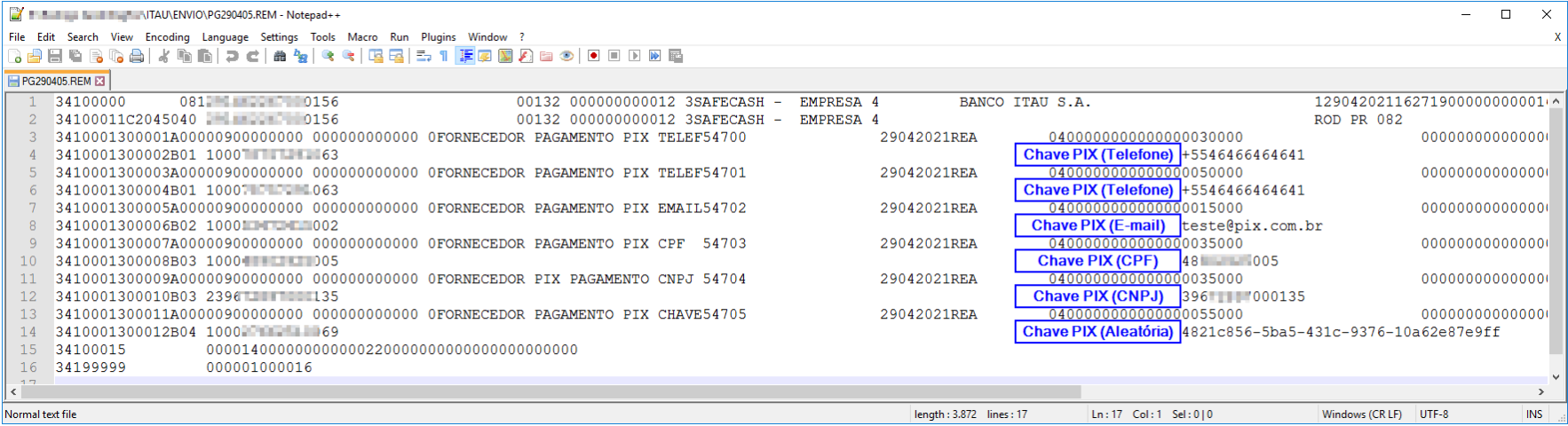Toggle the Show Indent Guide icon
Image resolution: width=1568 pixels, height=426 pixels.
(464, 56)
